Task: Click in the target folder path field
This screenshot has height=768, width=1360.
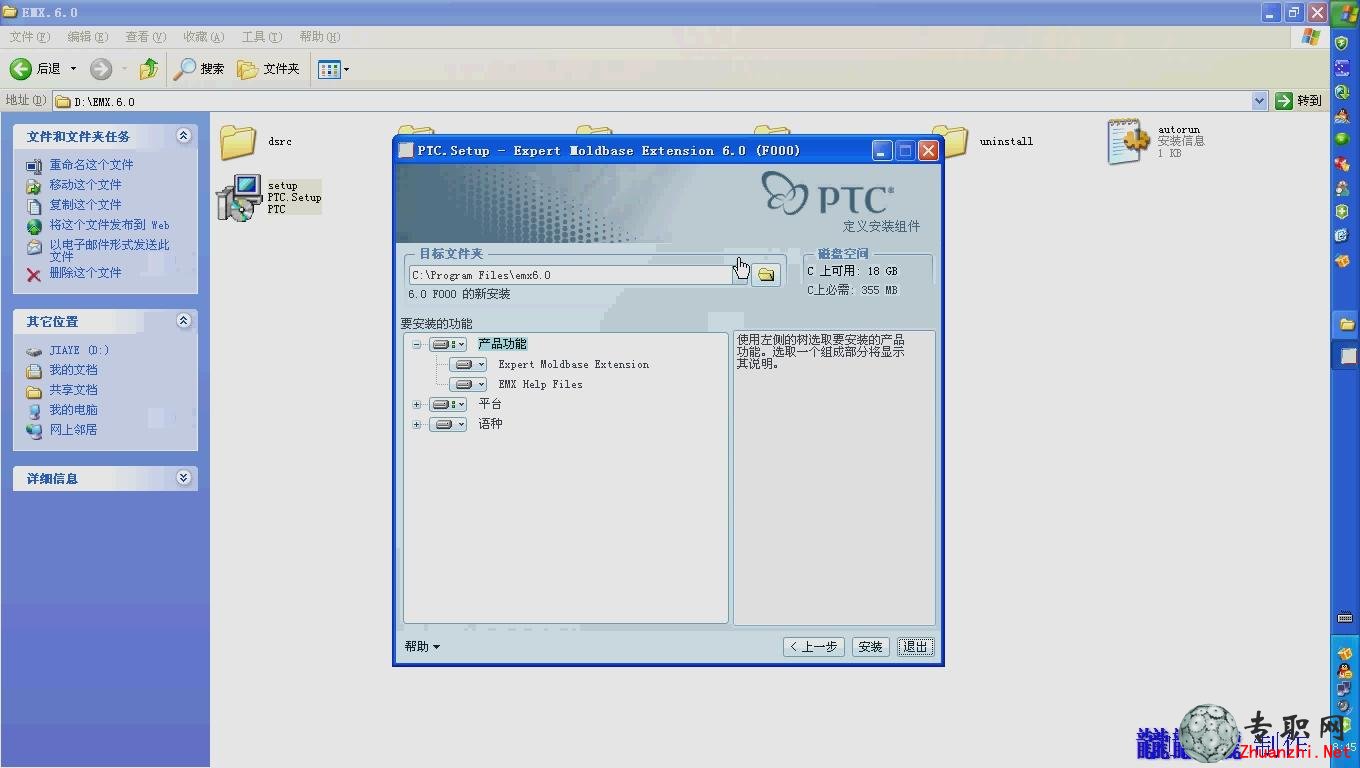Action: click(570, 275)
